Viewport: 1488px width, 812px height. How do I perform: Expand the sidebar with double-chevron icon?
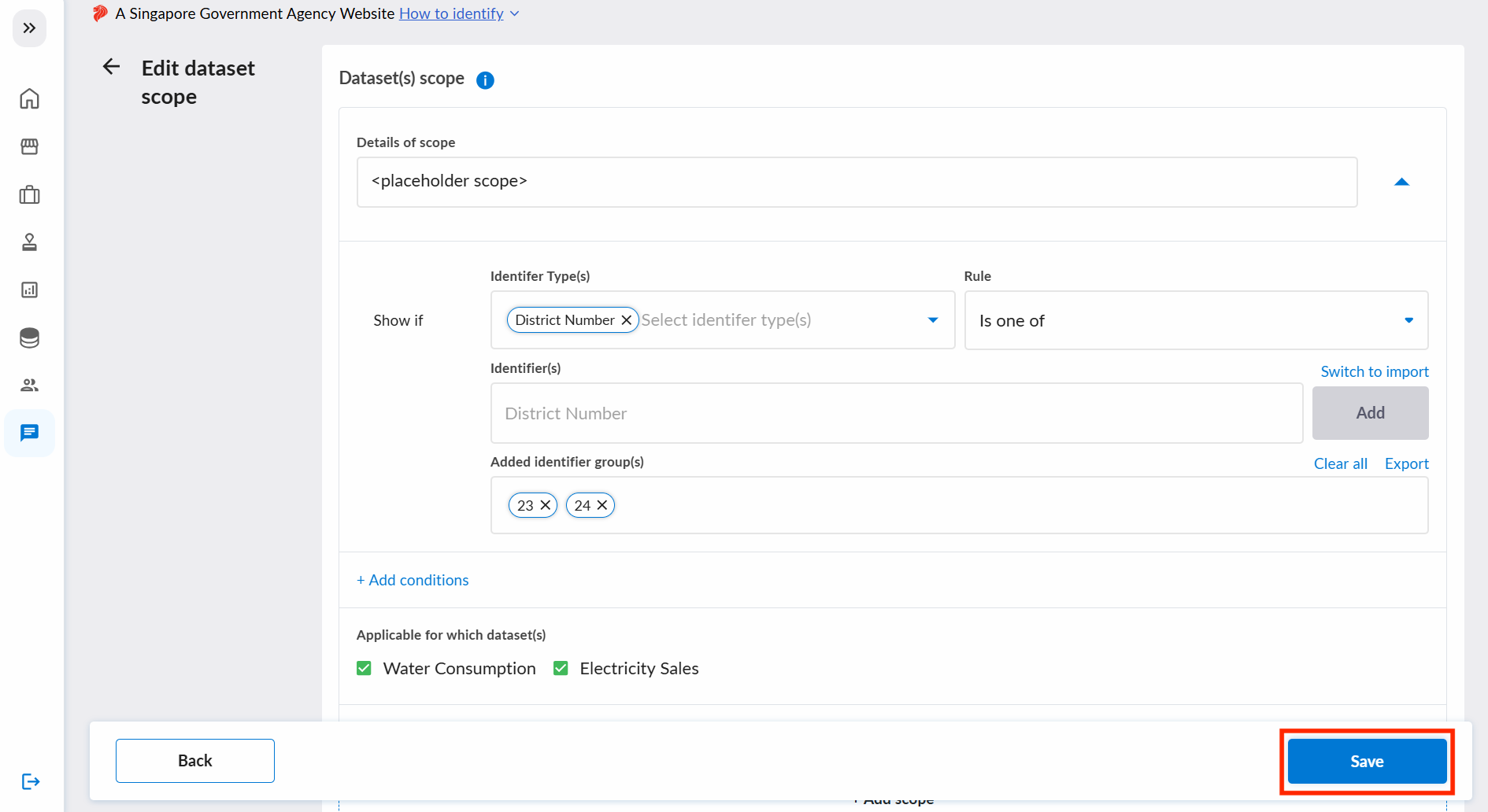tap(29, 28)
